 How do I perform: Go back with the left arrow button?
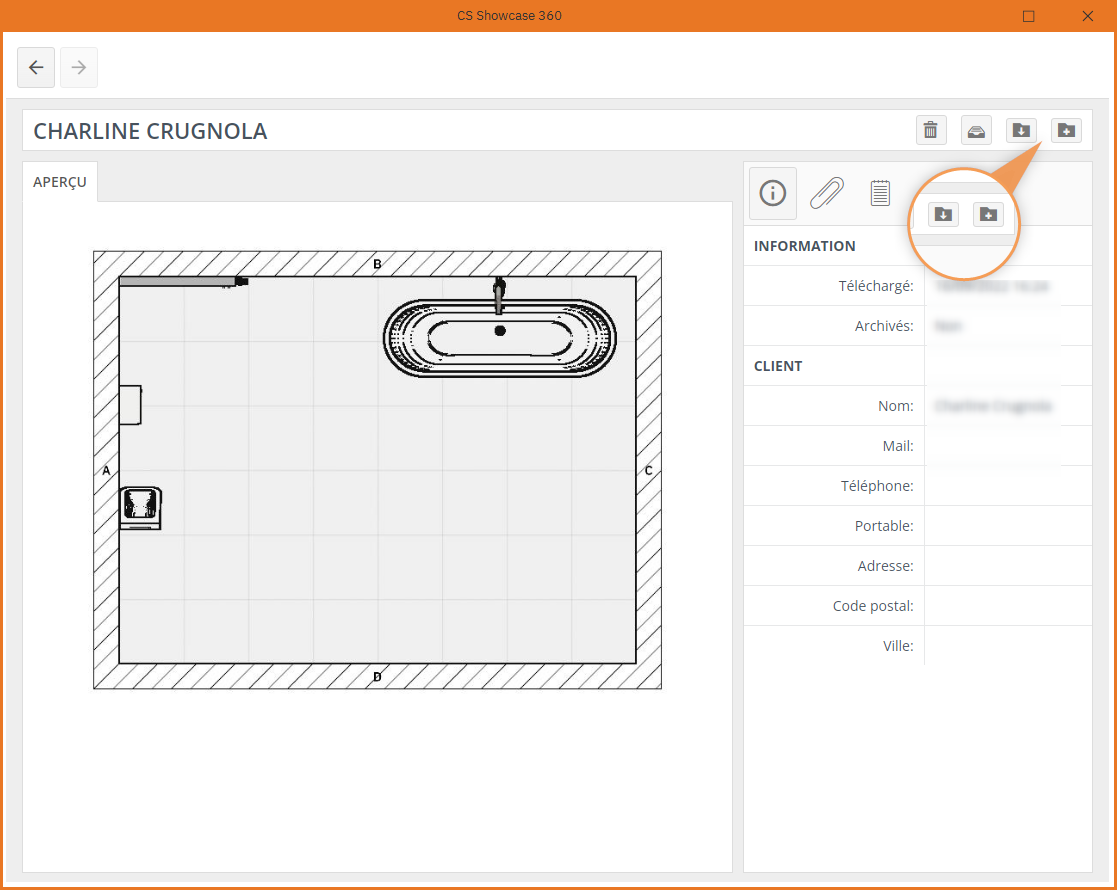tap(36, 68)
